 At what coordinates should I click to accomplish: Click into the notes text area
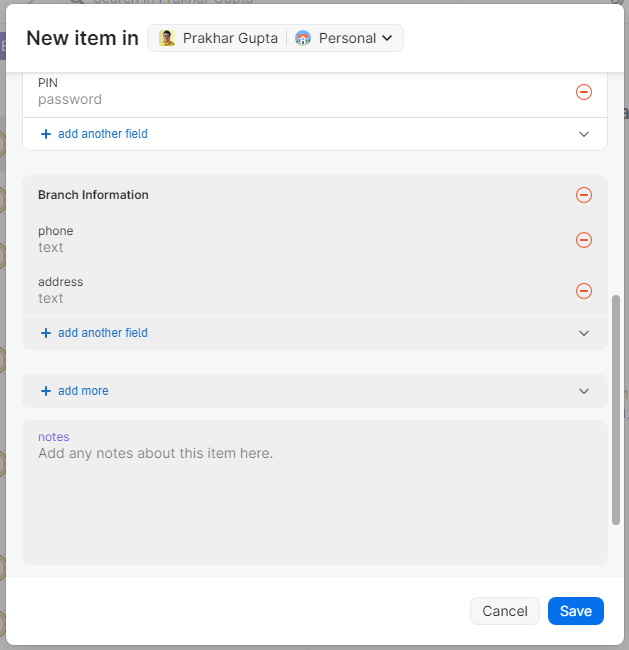pos(314,500)
